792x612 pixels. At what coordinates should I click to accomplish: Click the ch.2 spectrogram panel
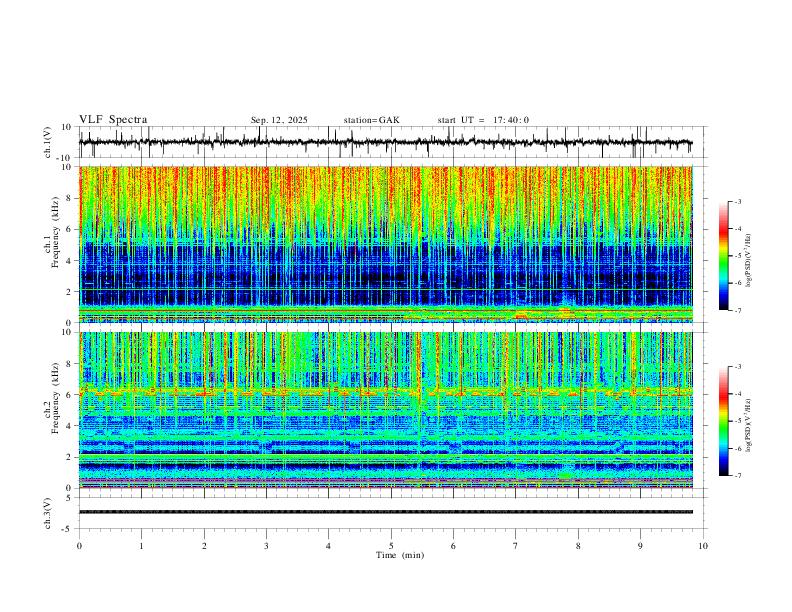click(x=386, y=410)
